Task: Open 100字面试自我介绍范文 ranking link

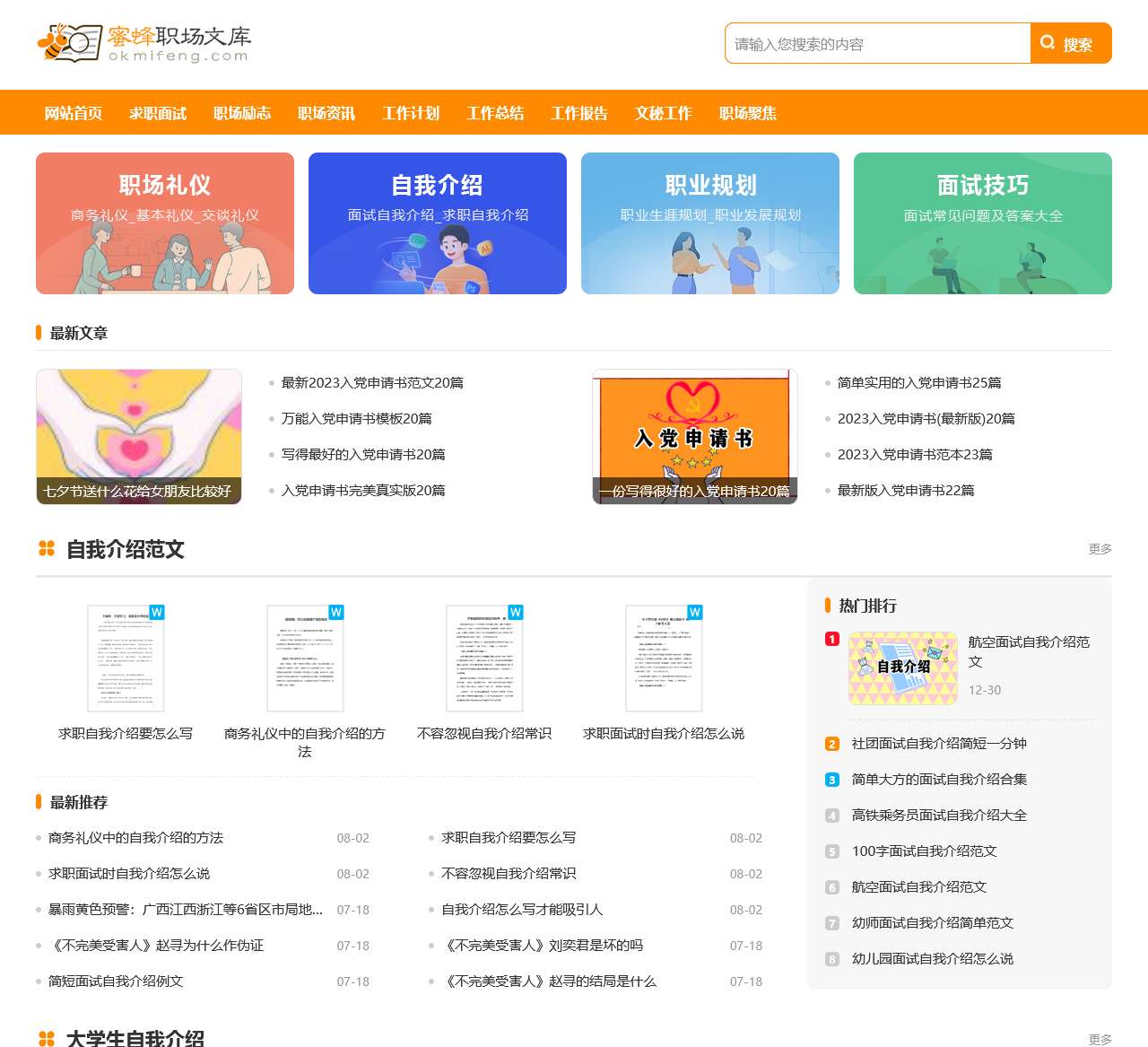Action: pyautogui.click(x=925, y=851)
